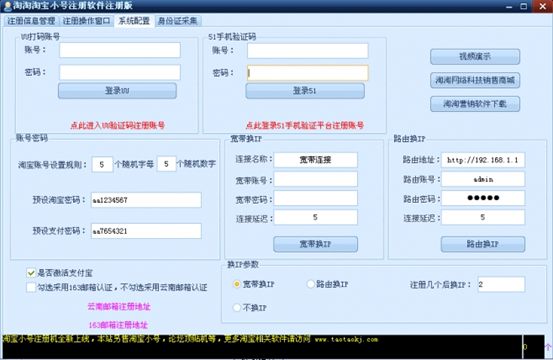
Task: Open the 注册信息管理 tab
Action: pos(31,21)
